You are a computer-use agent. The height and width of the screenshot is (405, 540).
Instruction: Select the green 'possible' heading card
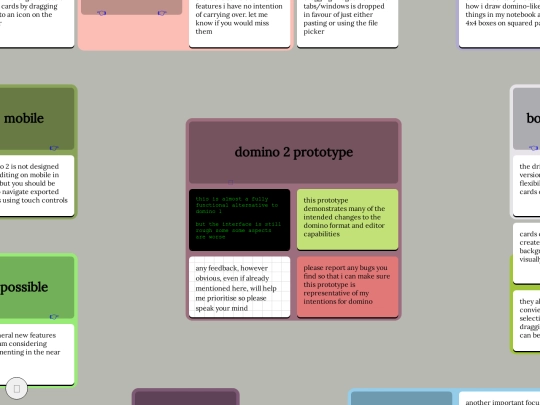click(x=37, y=287)
